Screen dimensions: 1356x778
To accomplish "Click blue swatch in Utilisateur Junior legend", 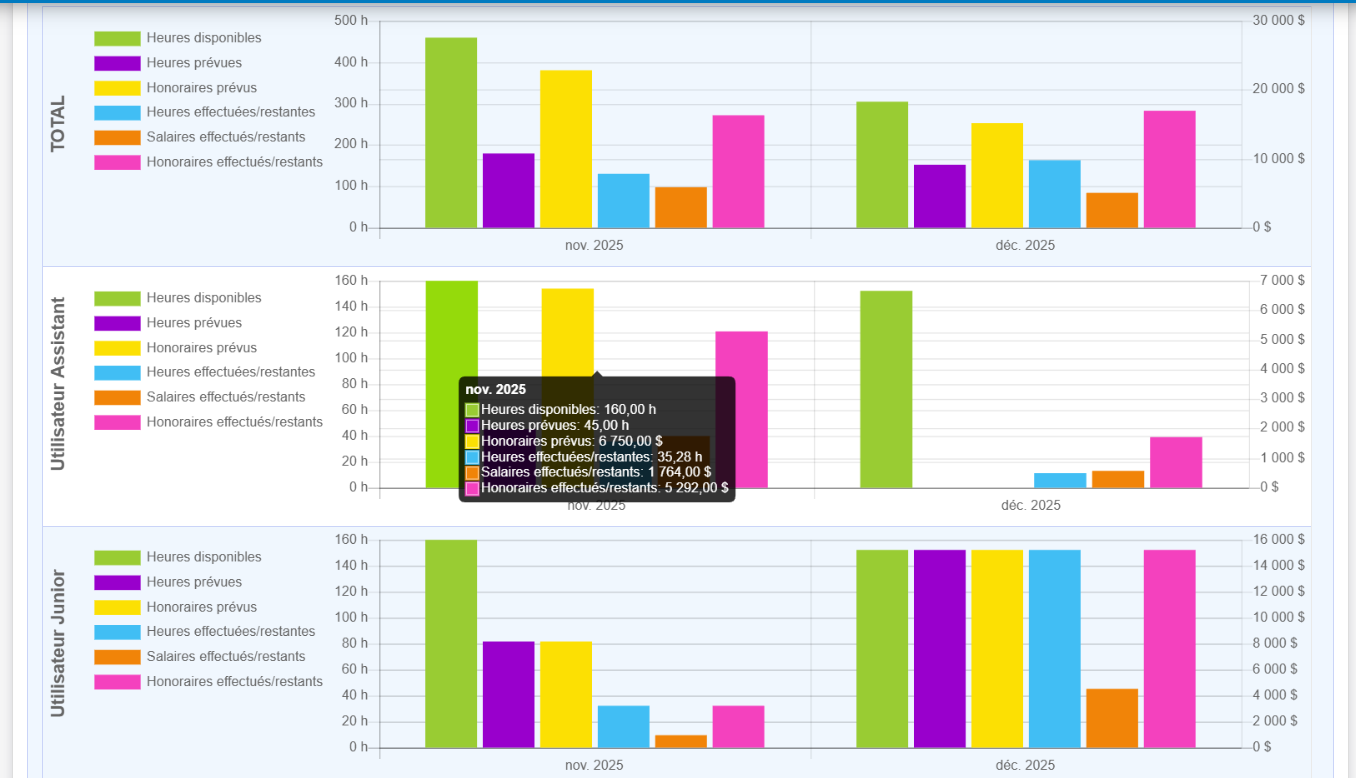I will point(117,632).
